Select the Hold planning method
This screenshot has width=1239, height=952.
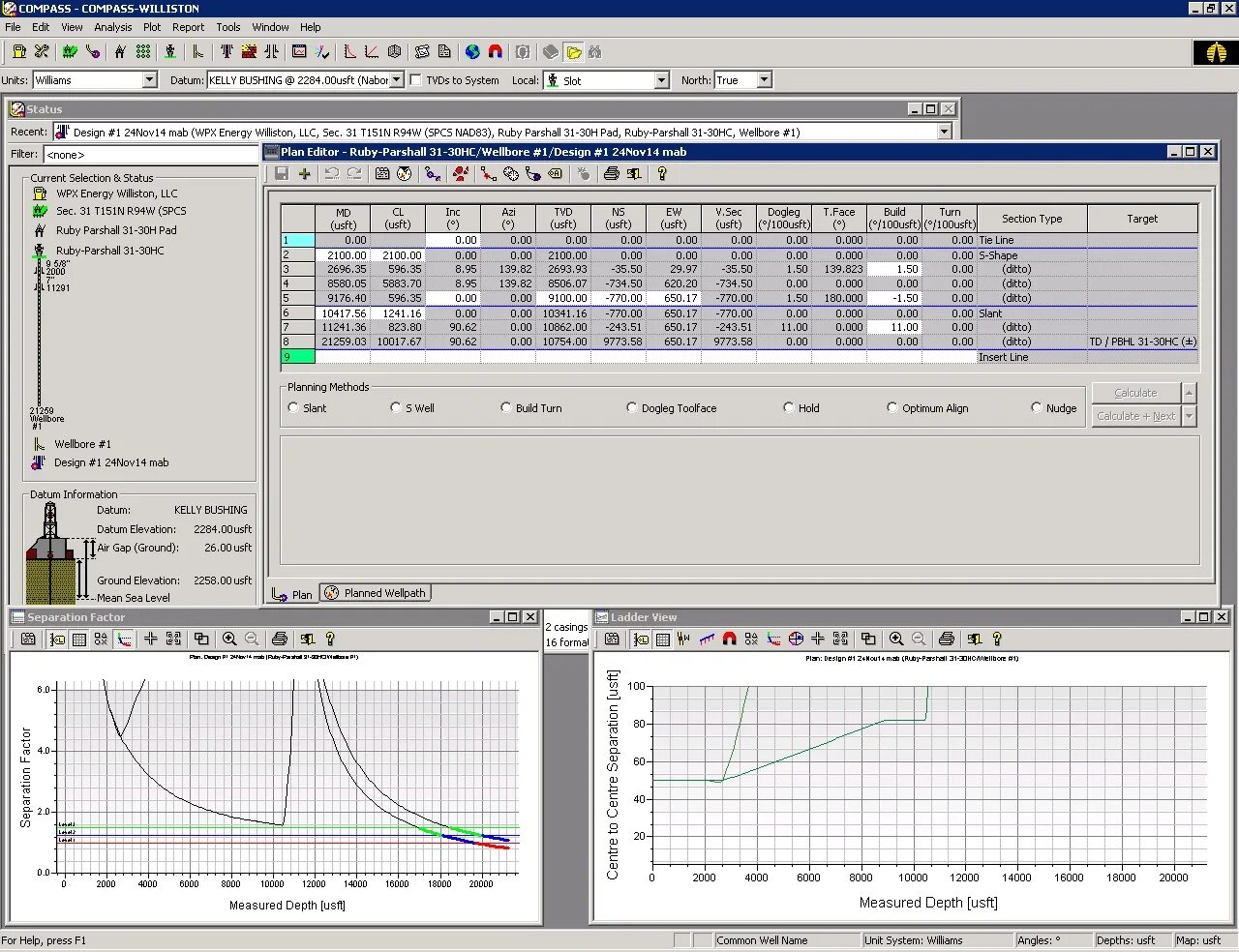(789, 408)
